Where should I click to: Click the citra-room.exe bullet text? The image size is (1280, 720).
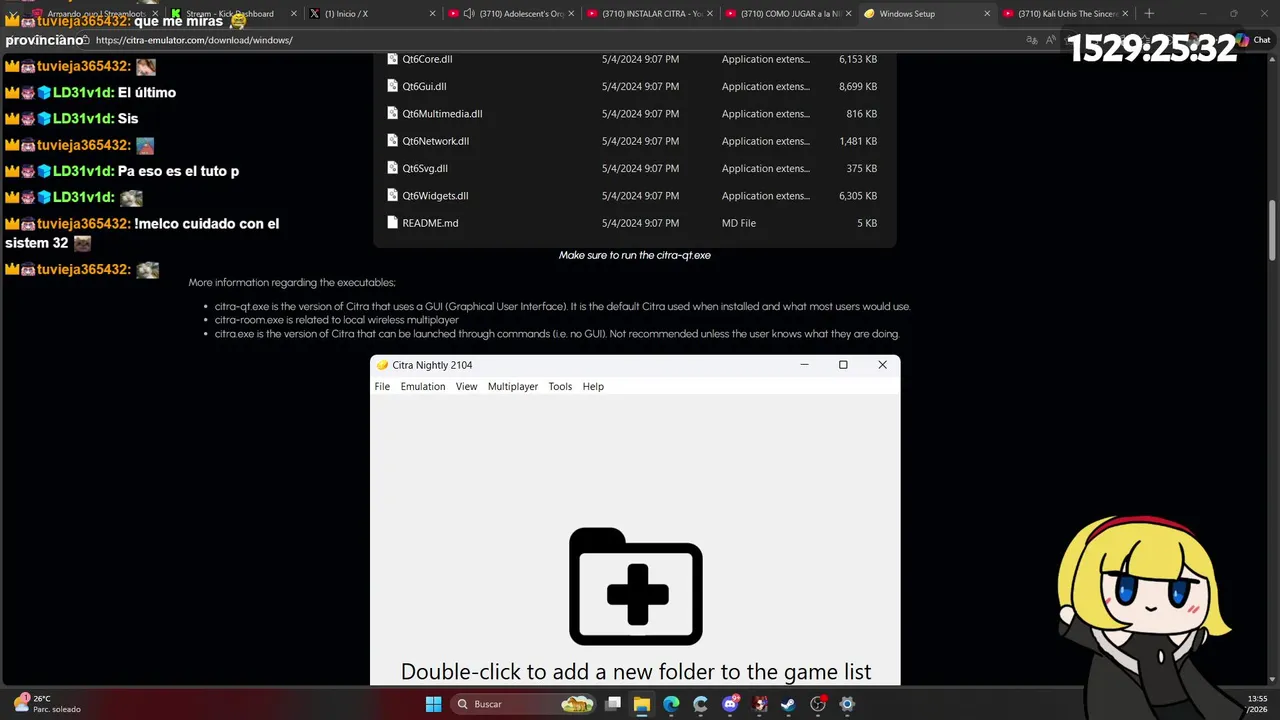click(x=336, y=320)
